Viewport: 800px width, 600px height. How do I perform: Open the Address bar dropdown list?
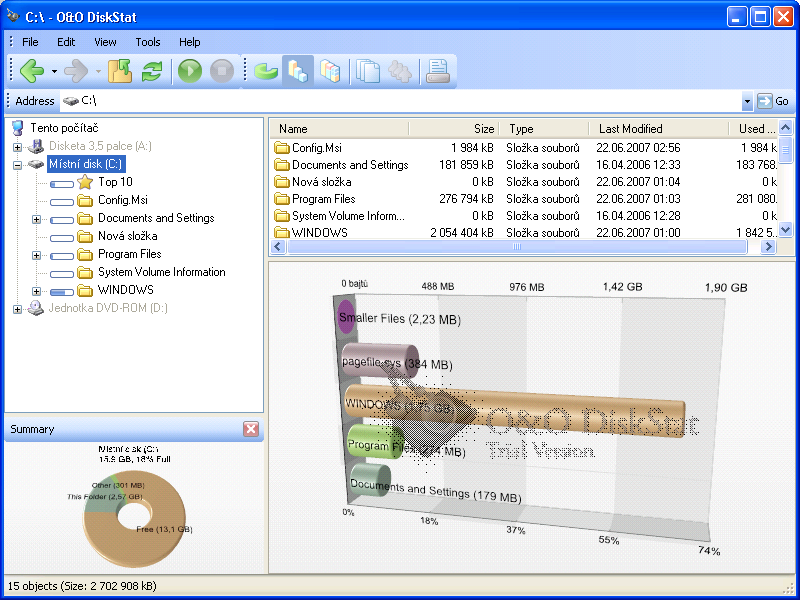pyautogui.click(x=747, y=101)
